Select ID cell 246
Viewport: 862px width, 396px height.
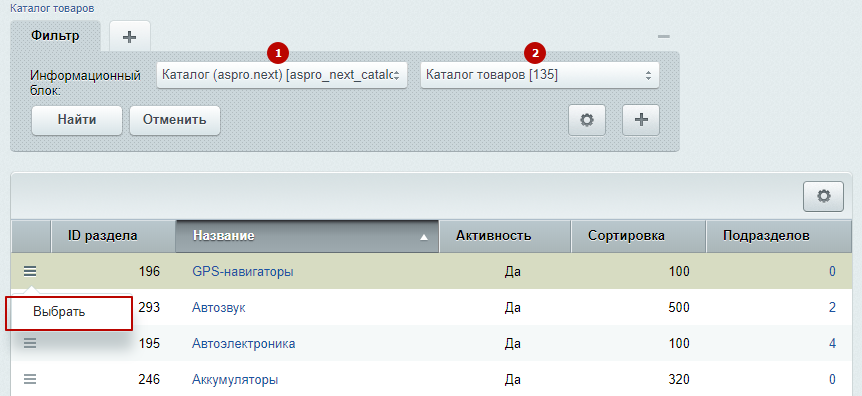pyautogui.click(x=149, y=380)
